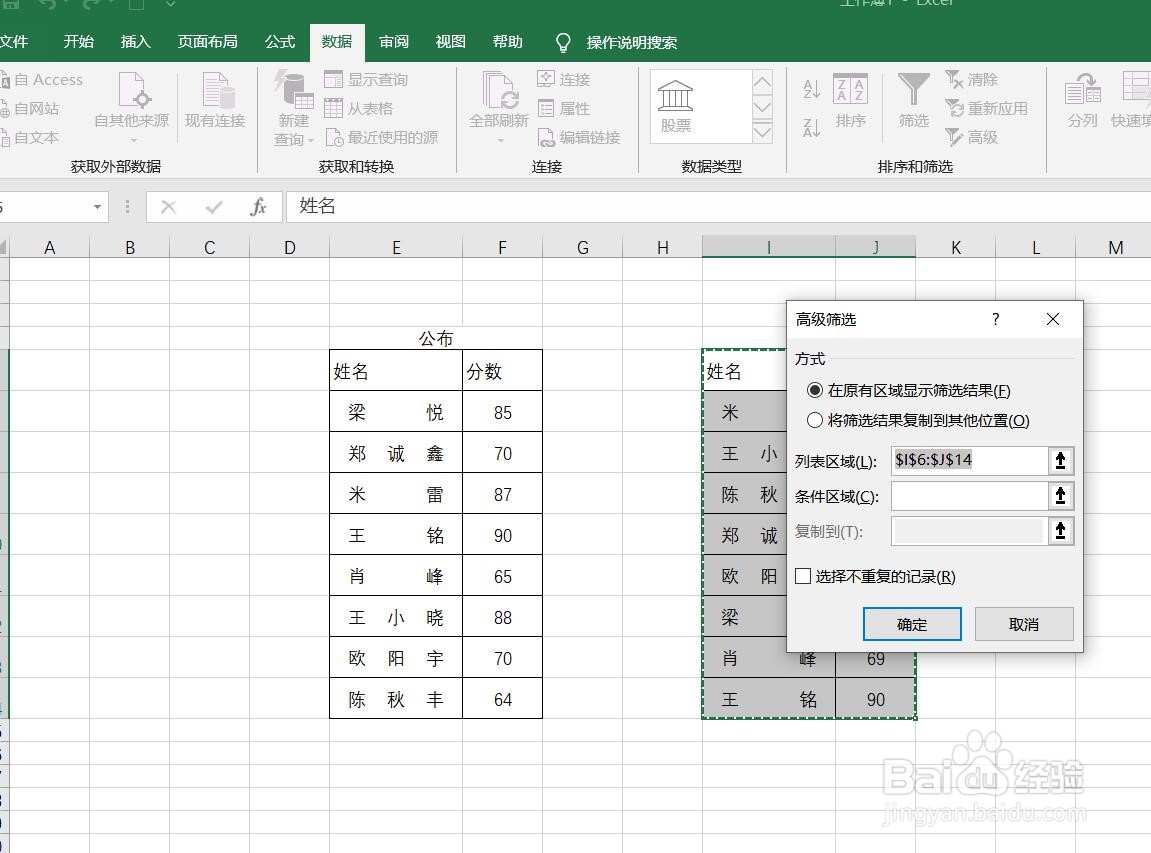Image resolution: width=1151 pixels, height=853 pixels.
Task: Click the criteria range (条件区域) input field
Action: tap(969, 496)
